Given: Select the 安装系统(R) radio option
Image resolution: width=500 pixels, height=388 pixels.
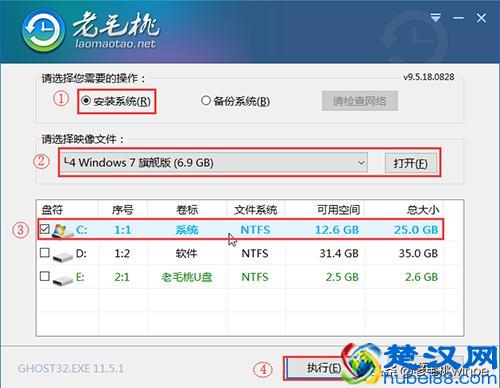Looking at the screenshot, I should [116, 101].
